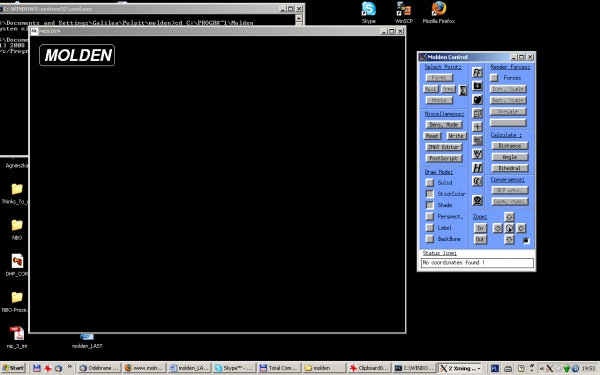Click the Write button under Miscellaneous
Screen dimensions: 600x375
456,136
